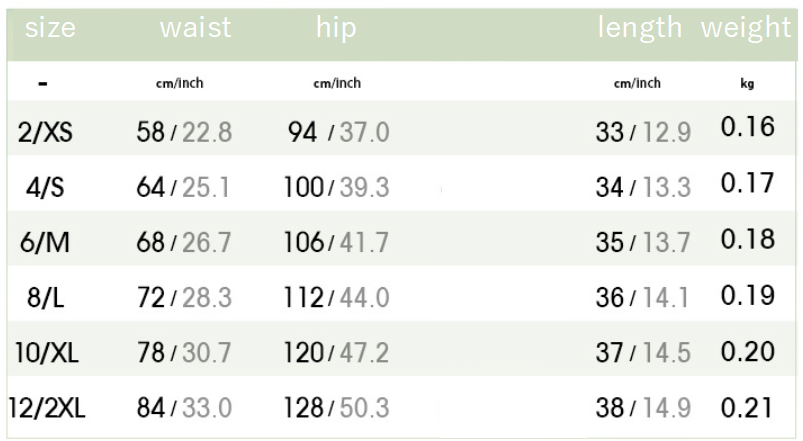This screenshot has height=441, width=803.
Task: Select the 6/M size row label
Action: [45, 243]
